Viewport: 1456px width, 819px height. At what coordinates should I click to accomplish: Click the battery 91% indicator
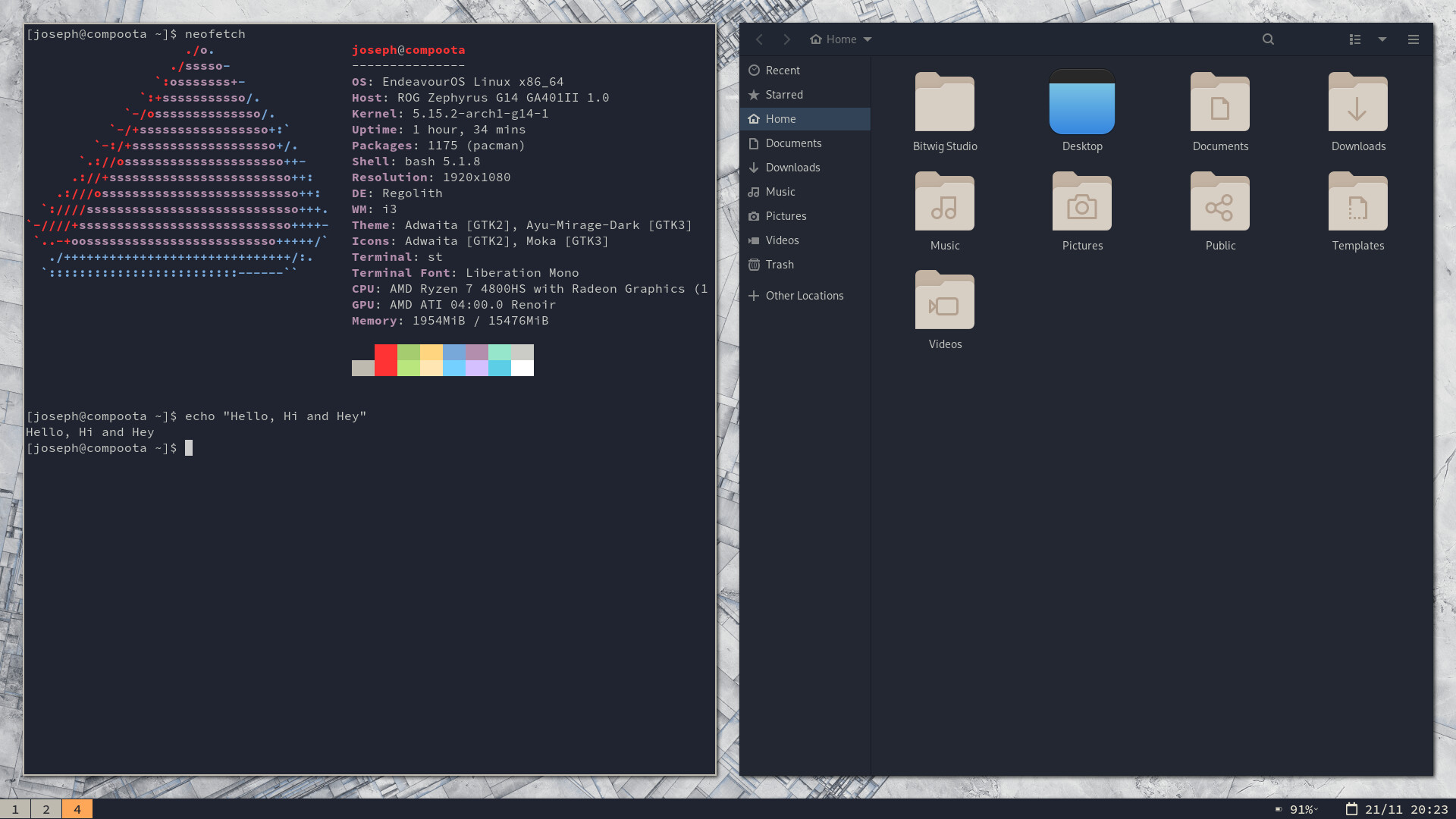pos(1297,810)
